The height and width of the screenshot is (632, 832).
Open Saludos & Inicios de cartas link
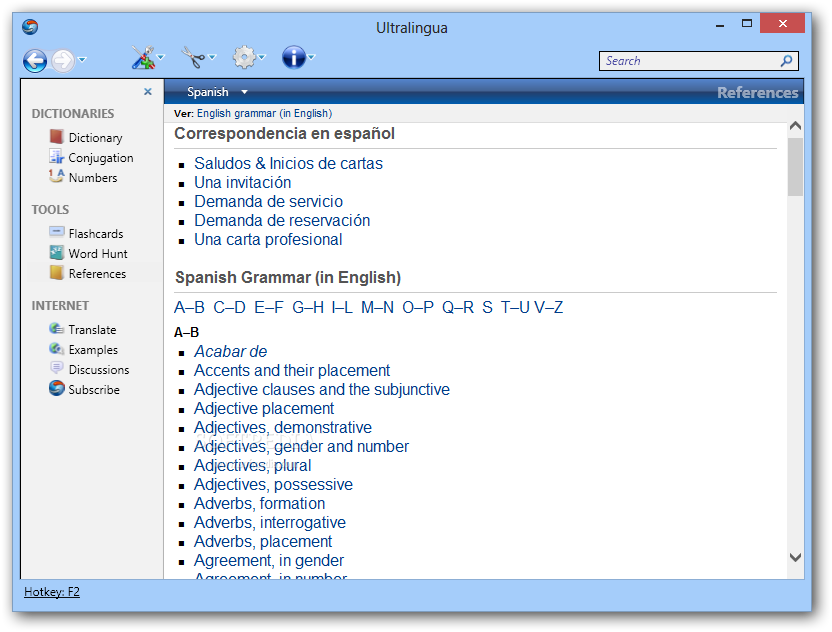coord(288,163)
